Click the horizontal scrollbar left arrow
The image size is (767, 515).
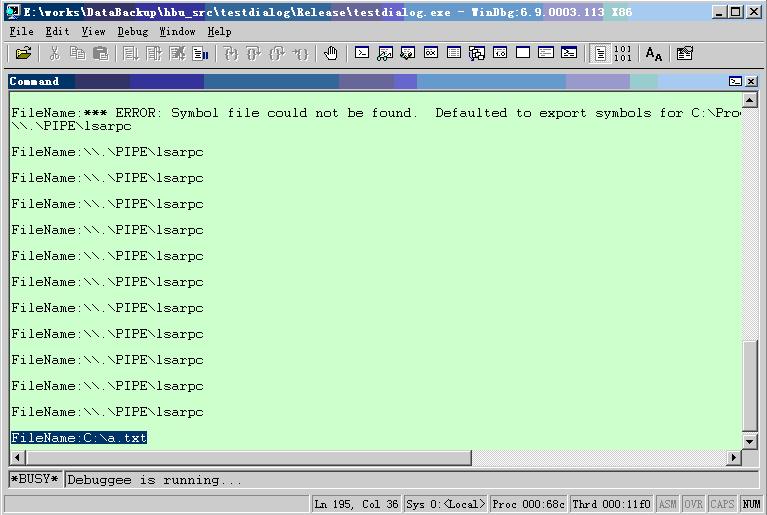coord(18,457)
